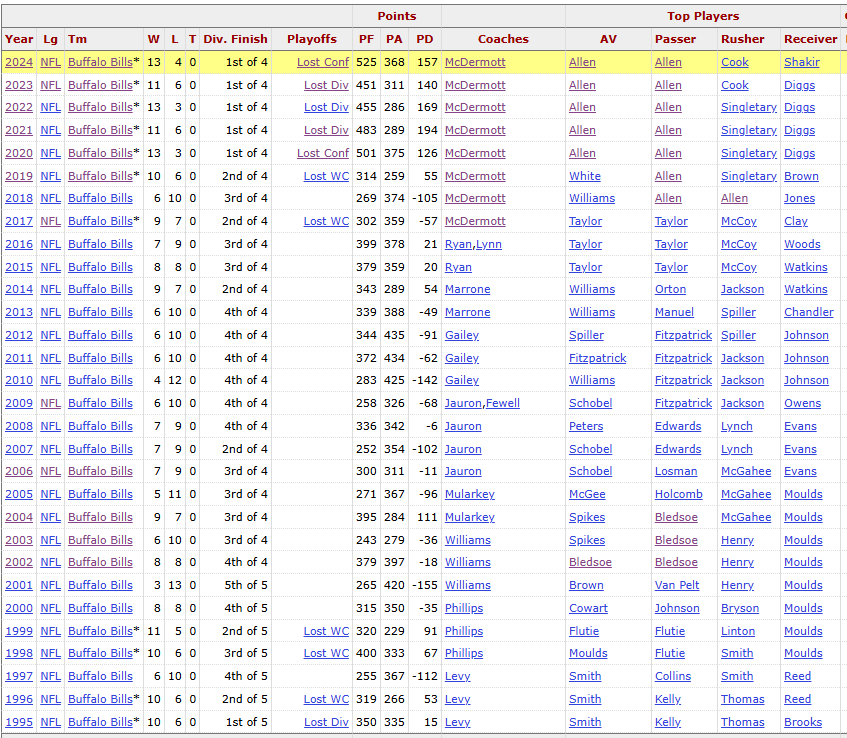Open Brooks receiver link in 1995 row
The height and width of the screenshot is (738, 847).
tap(803, 722)
